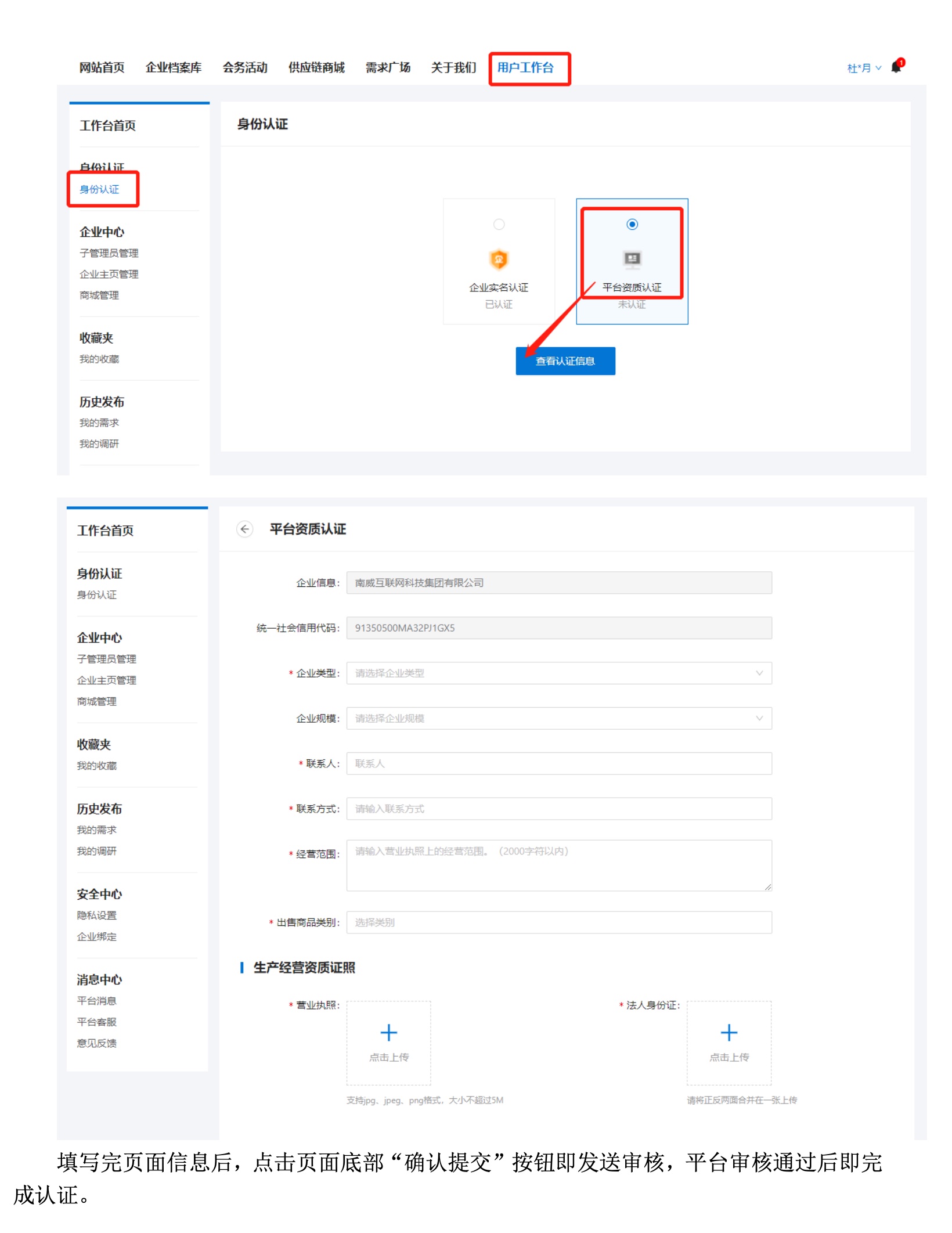Image resolution: width=952 pixels, height=1233 pixels.
Task: Open the 出售商品类别 selector
Action: 559,922
